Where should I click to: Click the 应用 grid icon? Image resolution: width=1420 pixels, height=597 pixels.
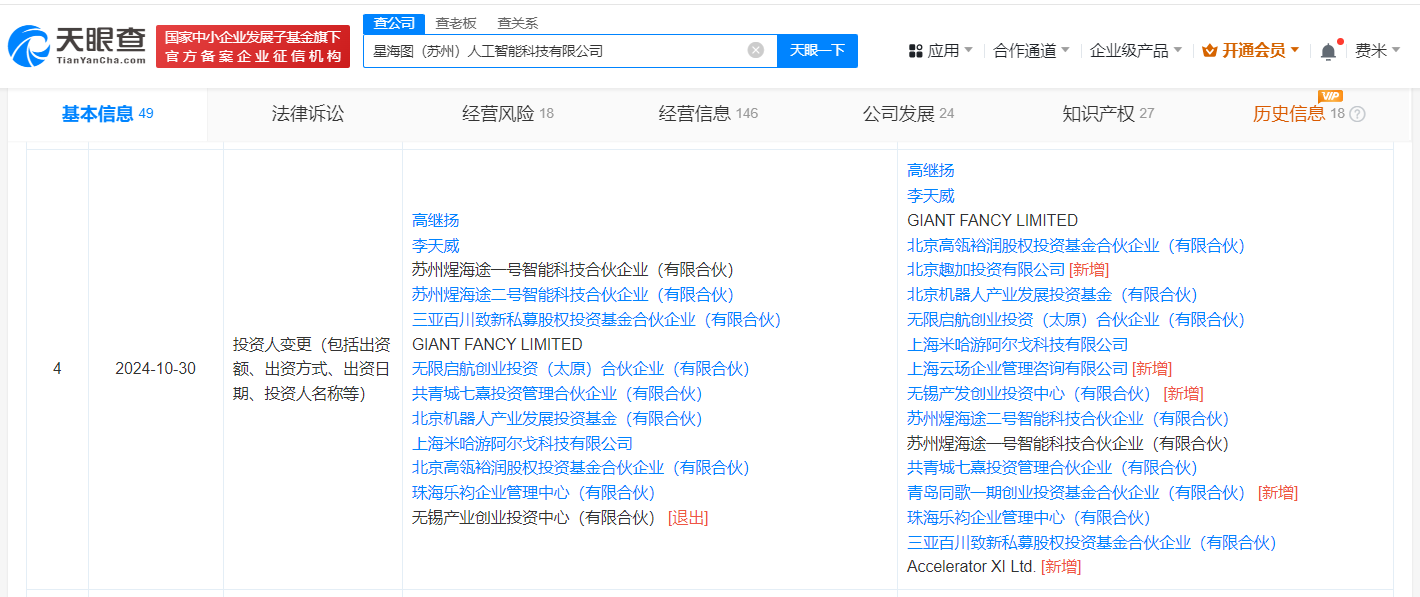915,51
